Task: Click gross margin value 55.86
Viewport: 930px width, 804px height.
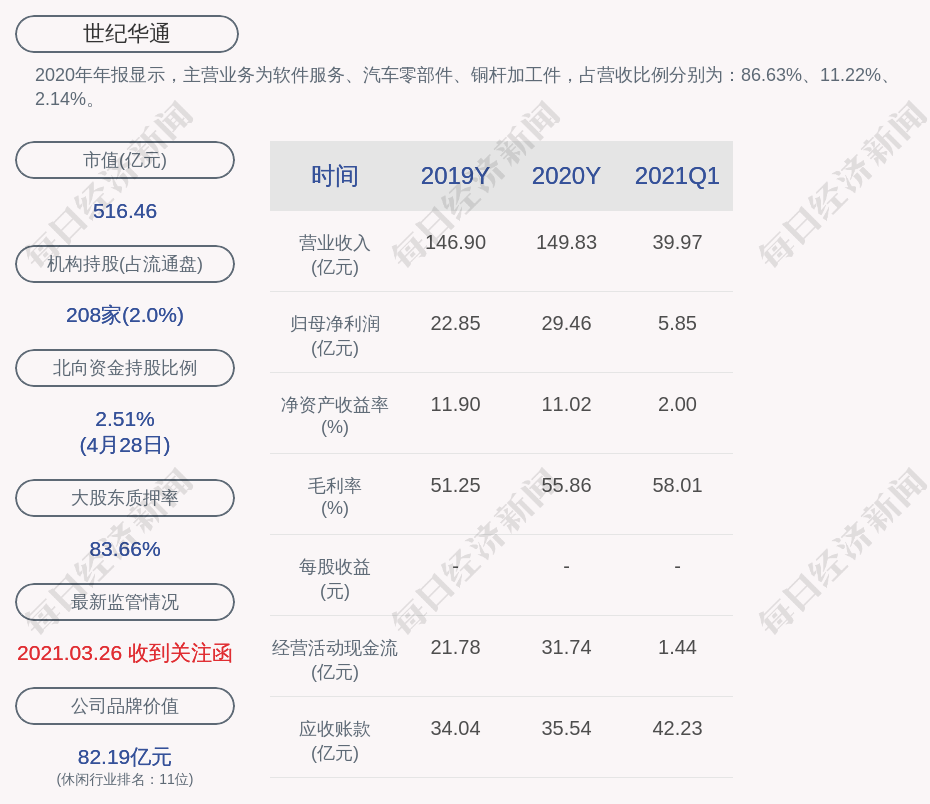Action: point(566,485)
